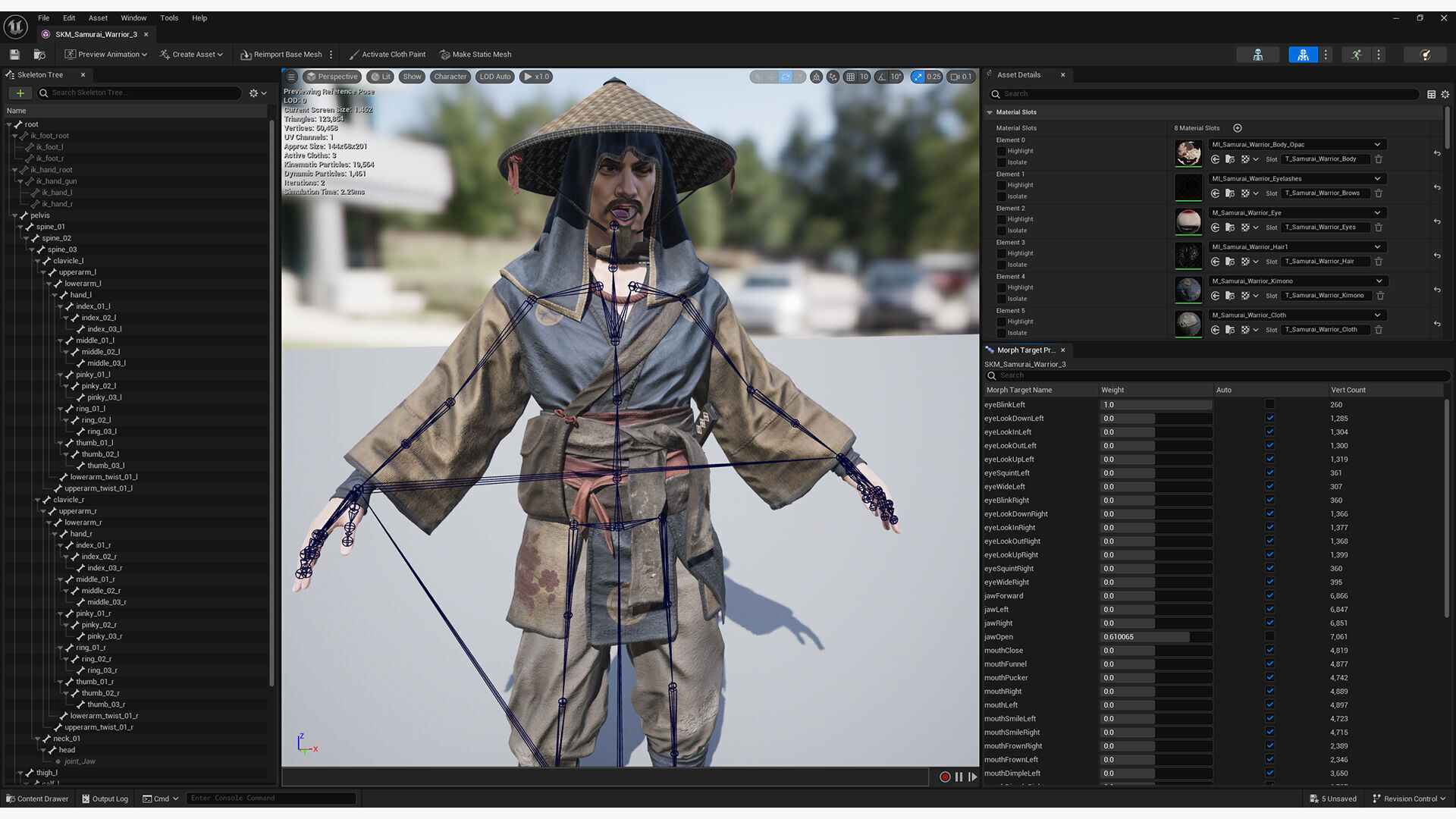Click Activate Cloth Paint tool
This screenshot has height=819, width=1456.
(x=387, y=55)
